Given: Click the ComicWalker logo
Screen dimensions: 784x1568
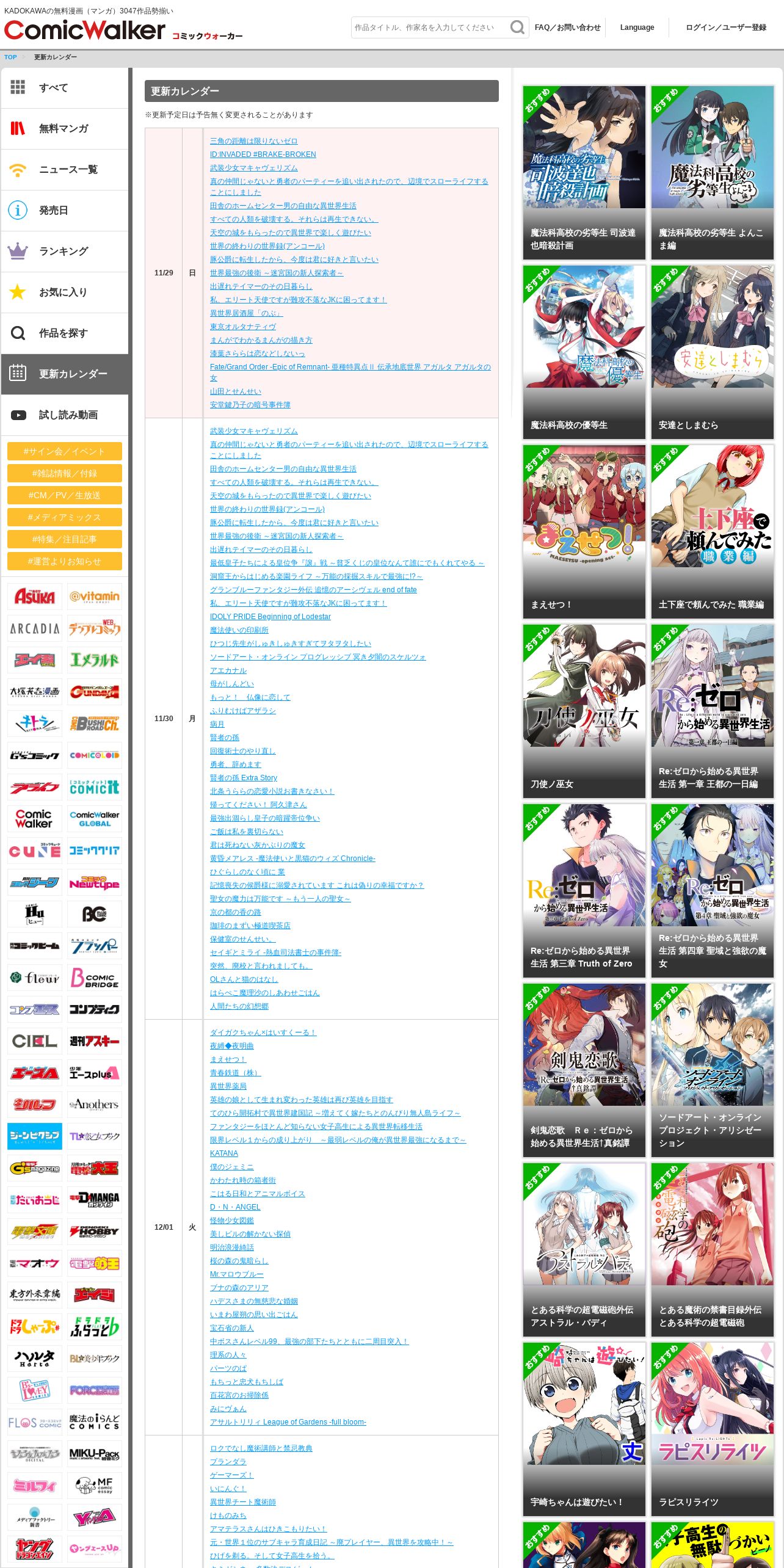Looking at the screenshot, I should pyautogui.click(x=85, y=30).
